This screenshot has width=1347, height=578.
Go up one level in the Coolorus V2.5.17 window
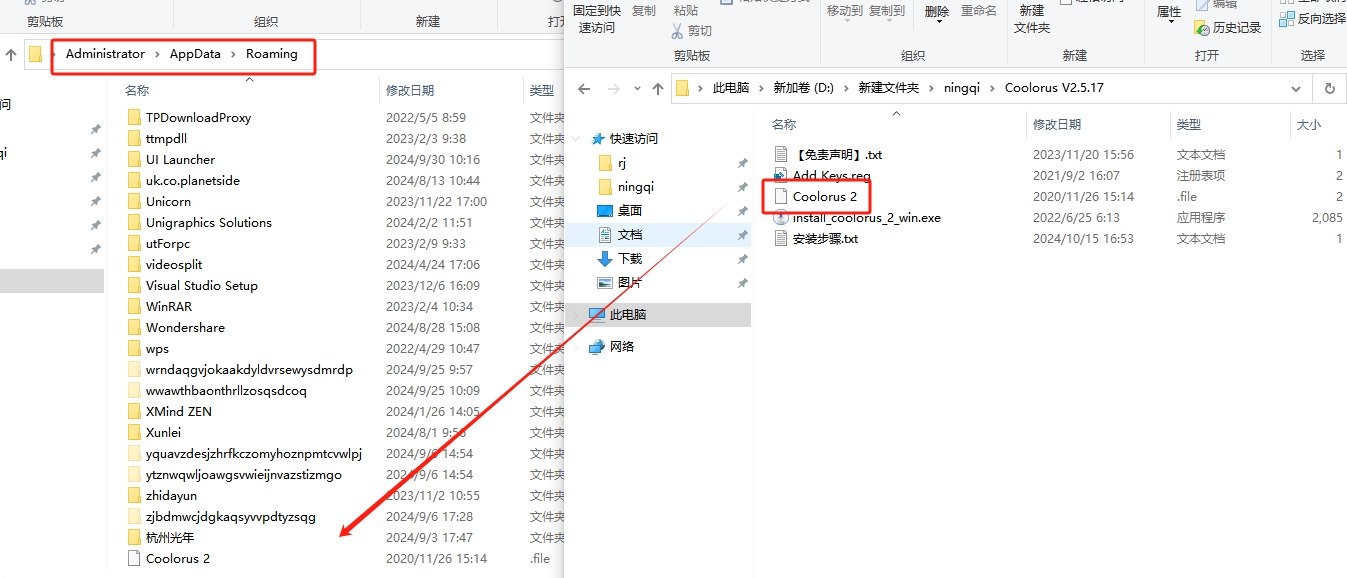point(657,88)
